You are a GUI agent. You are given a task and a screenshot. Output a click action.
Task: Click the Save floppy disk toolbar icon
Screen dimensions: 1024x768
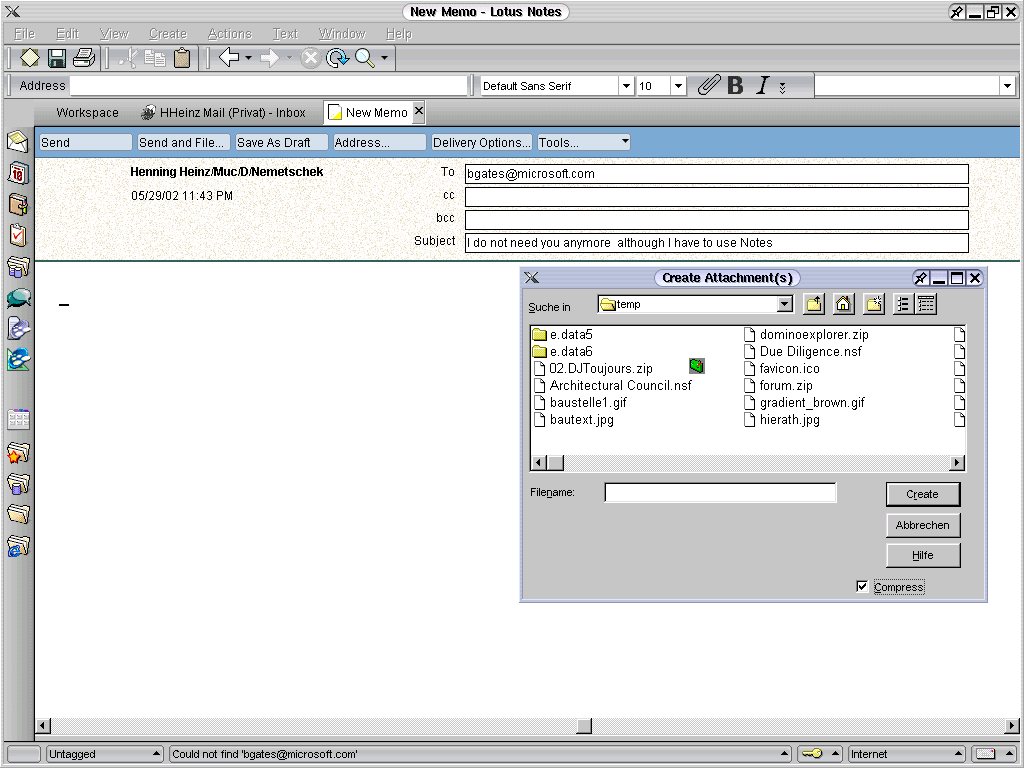pos(57,58)
